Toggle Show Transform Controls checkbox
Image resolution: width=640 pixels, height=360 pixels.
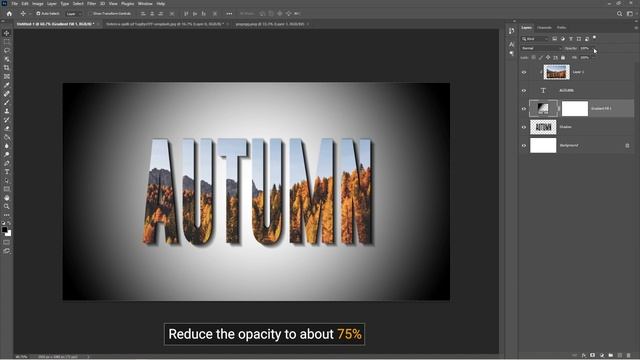90,13
